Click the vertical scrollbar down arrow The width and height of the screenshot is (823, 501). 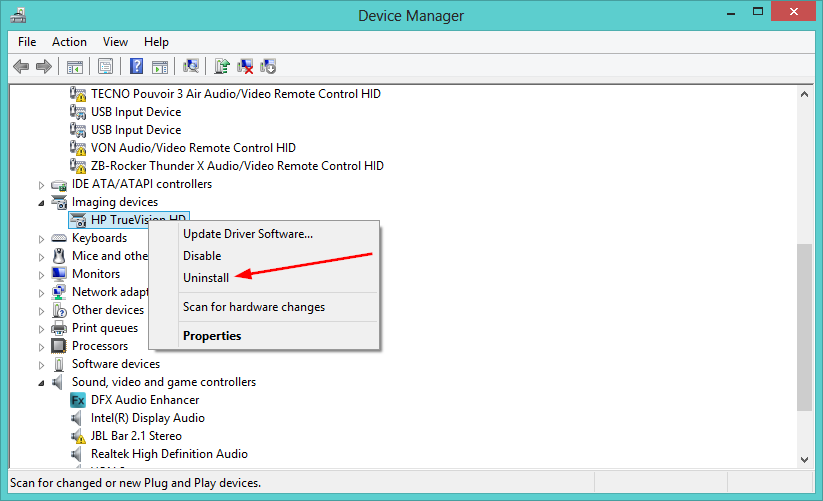tap(804, 460)
